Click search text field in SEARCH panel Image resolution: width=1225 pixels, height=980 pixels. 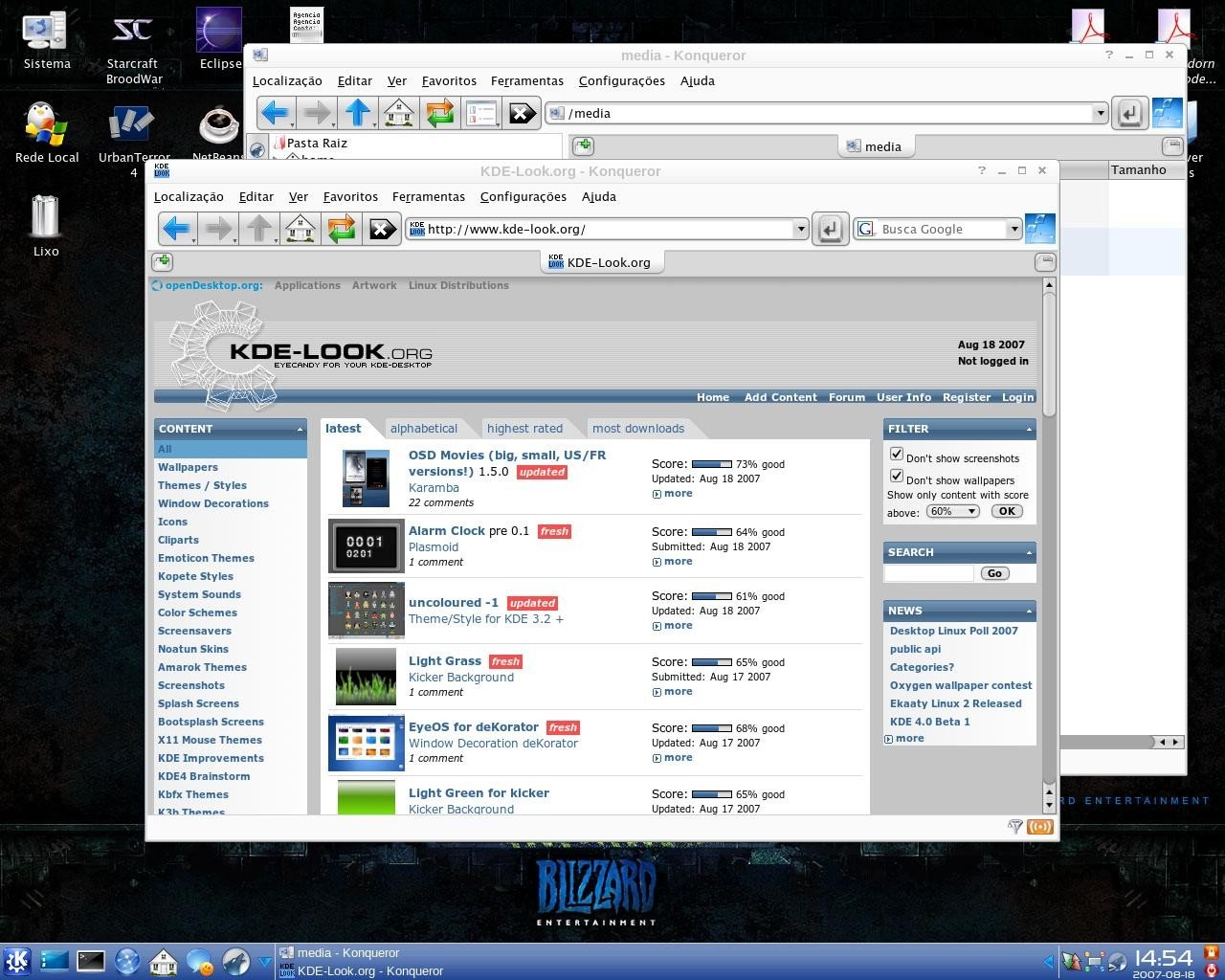(x=928, y=573)
